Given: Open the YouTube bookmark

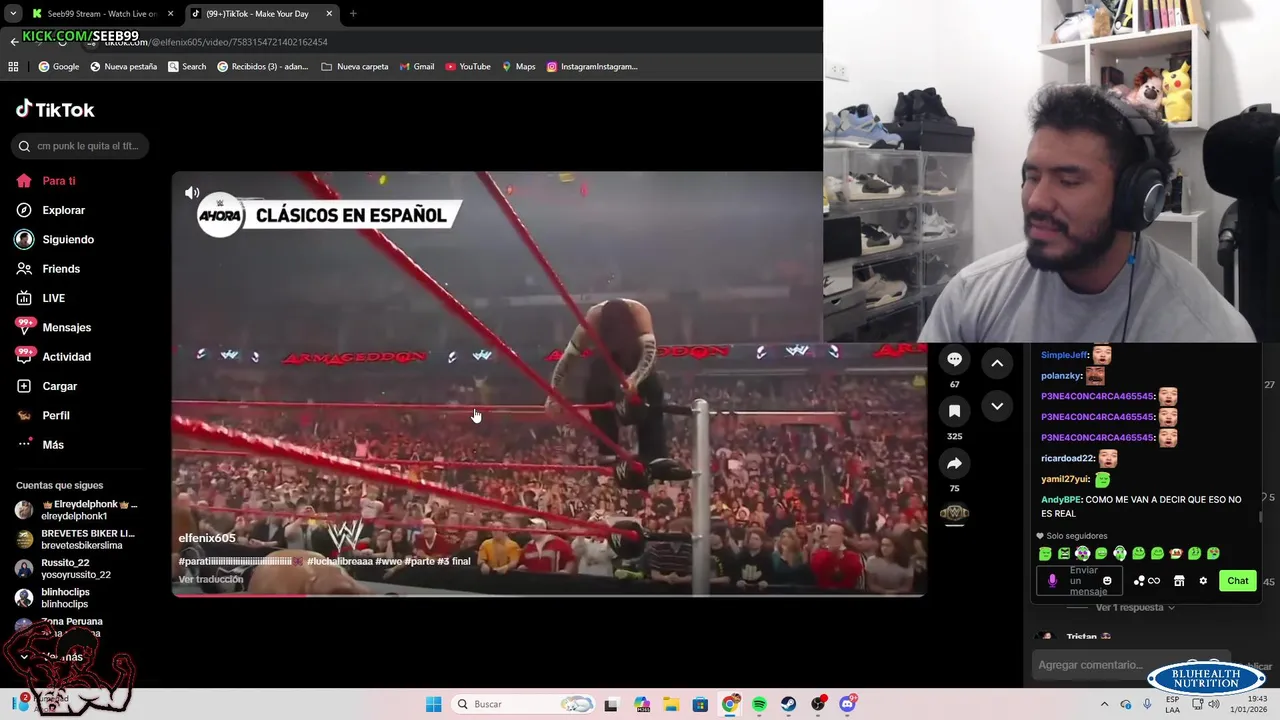Looking at the screenshot, I should 468,66.
